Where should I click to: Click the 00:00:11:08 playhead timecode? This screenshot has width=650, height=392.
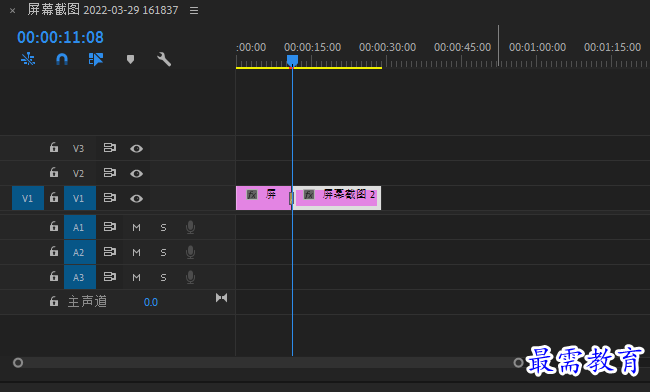60,37
